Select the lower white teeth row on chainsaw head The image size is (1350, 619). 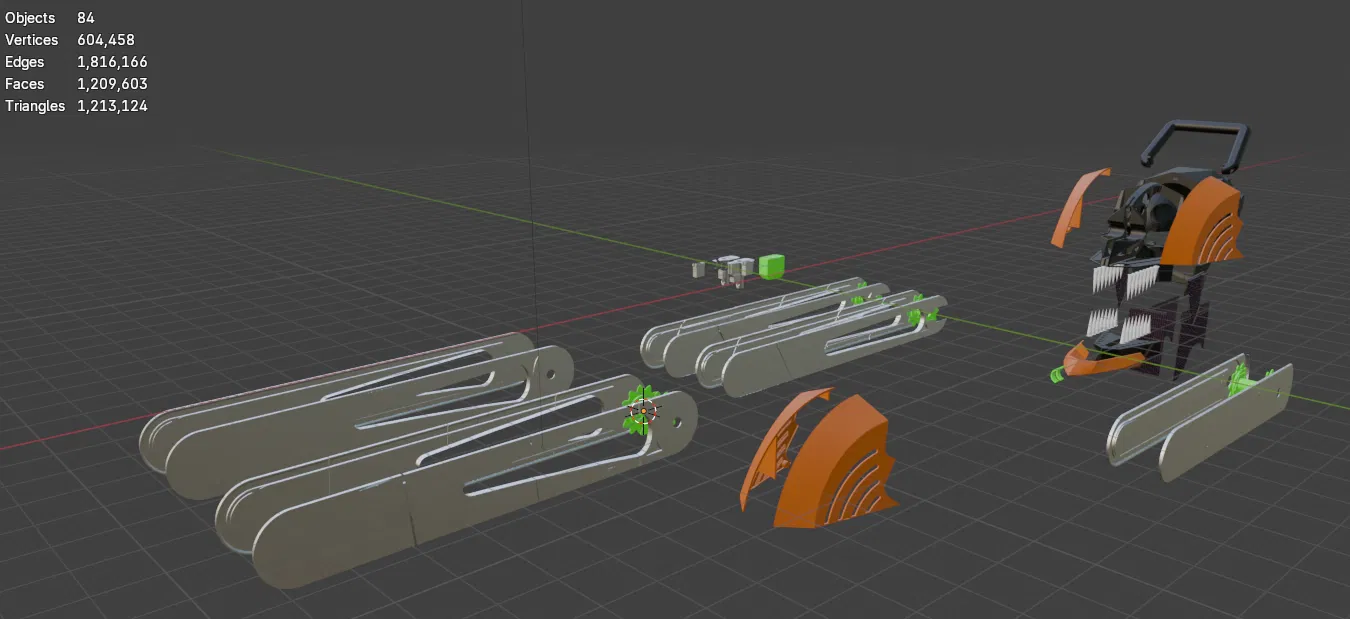click(x=1117, y=325)
